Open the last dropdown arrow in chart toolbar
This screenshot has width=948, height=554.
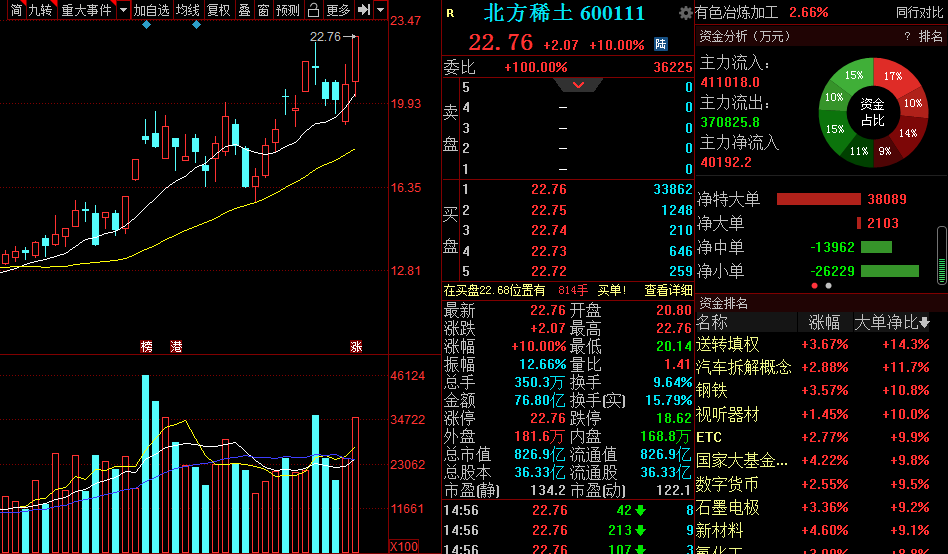[380, 10]
